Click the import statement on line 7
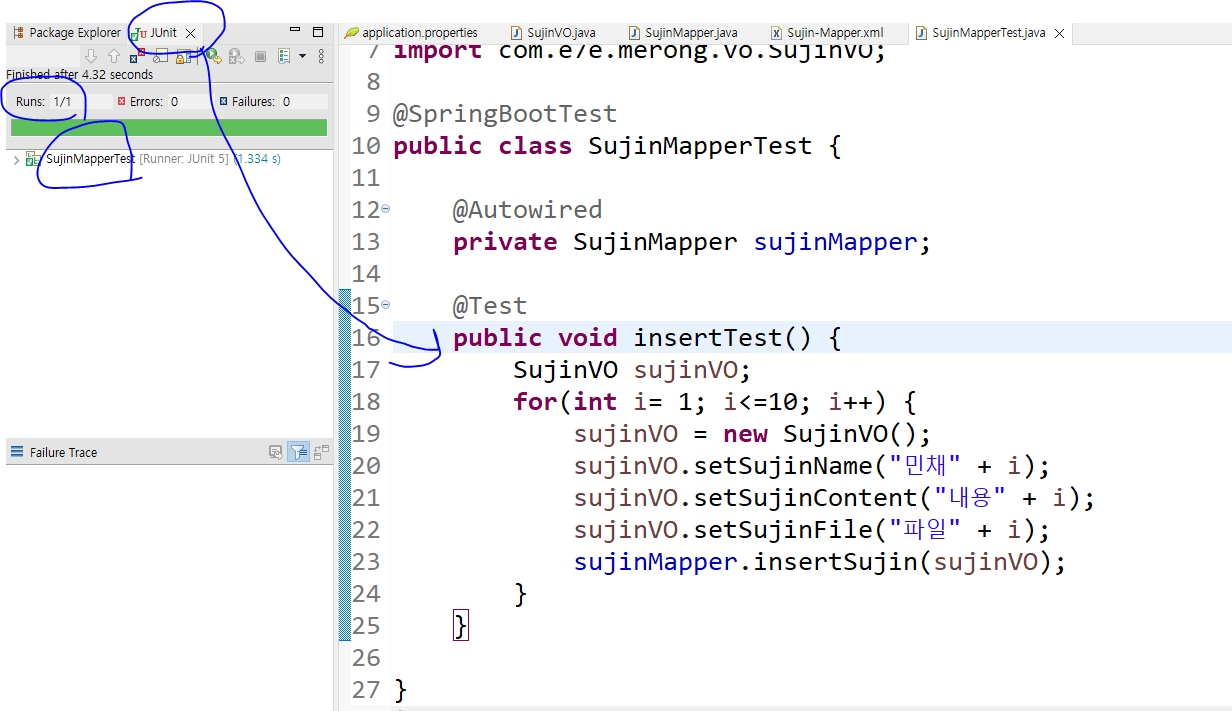This screenshot has height=711, width=1232. [x=640, y=50]
